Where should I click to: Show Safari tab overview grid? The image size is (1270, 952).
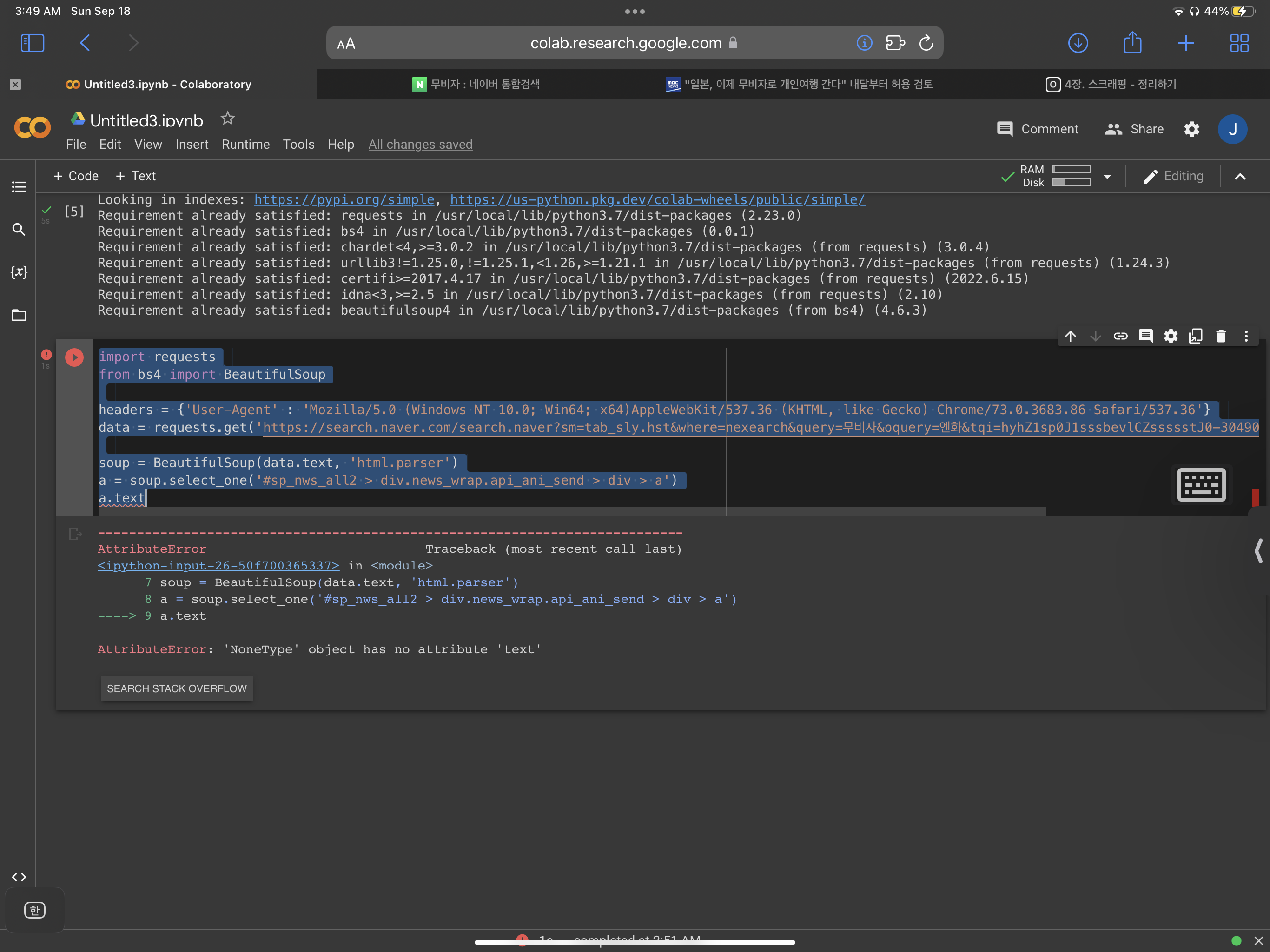pos(1239,43)
